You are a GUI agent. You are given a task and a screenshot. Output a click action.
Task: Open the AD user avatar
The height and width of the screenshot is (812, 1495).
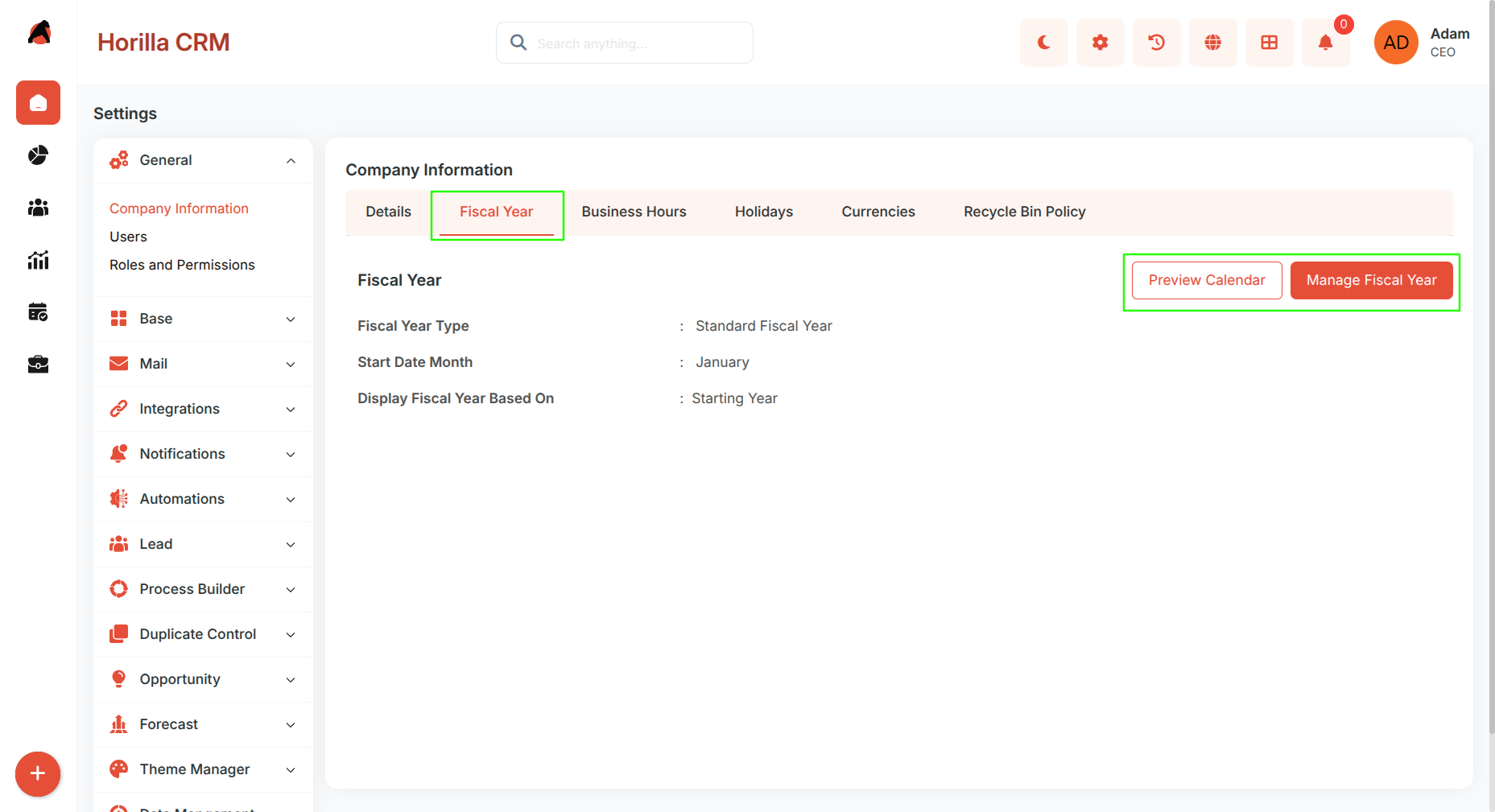coord(1396,43)
